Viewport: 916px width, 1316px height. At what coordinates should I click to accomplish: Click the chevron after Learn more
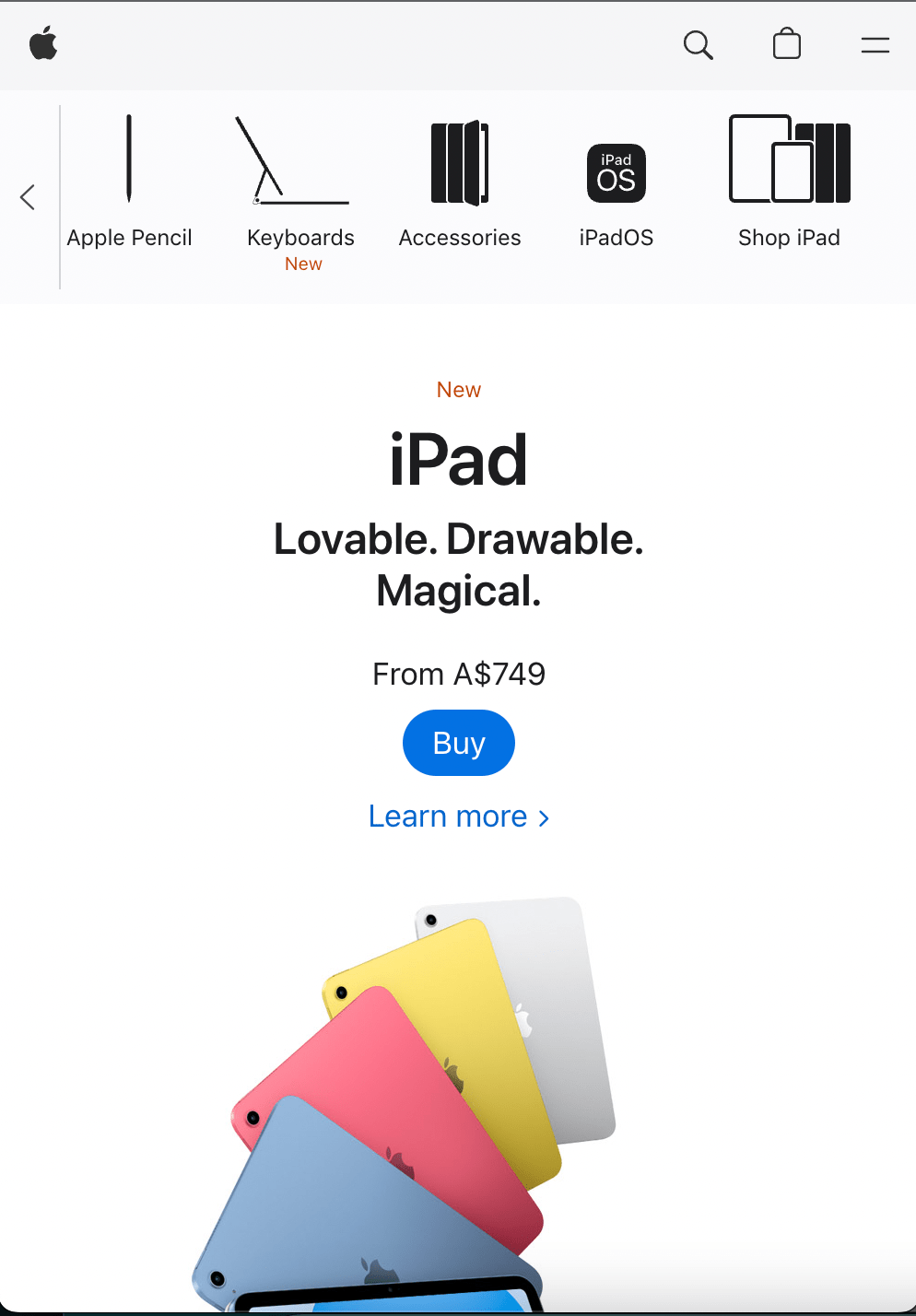coord(544,818)
